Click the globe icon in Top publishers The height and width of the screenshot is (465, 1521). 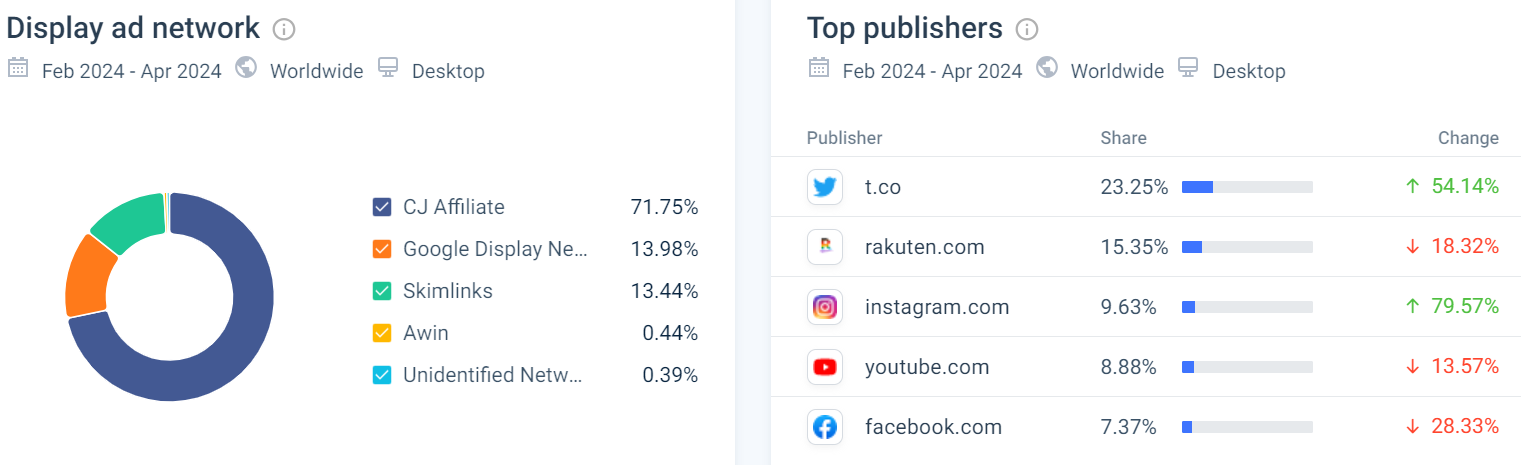[x=1047, y=69]
